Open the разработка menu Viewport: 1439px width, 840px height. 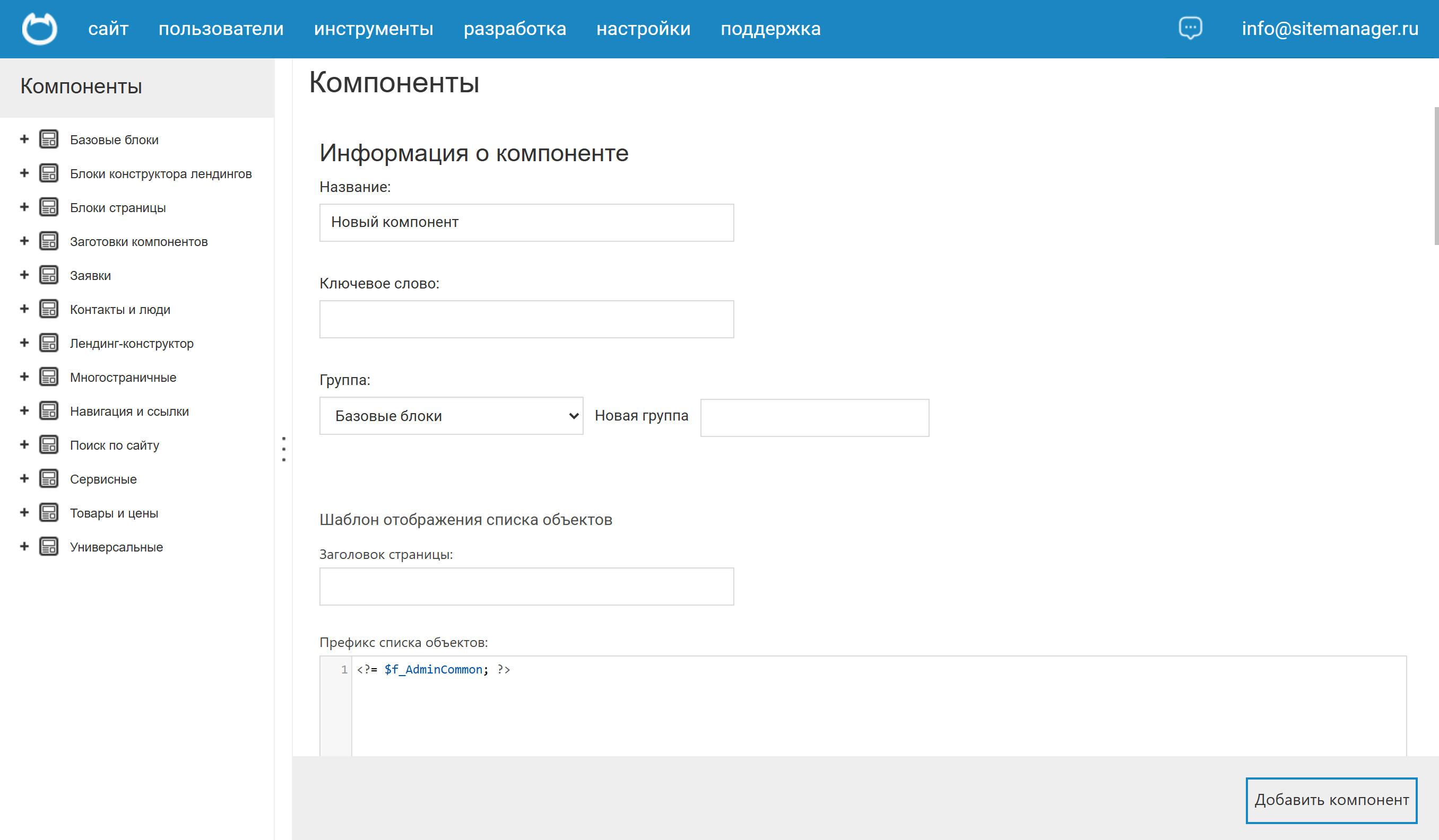515,29
